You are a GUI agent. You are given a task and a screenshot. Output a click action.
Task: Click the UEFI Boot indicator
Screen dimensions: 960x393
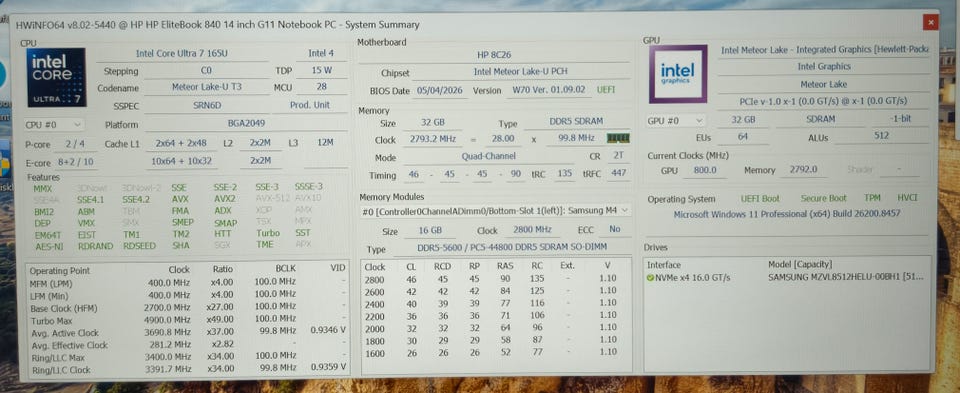(760, 198)
